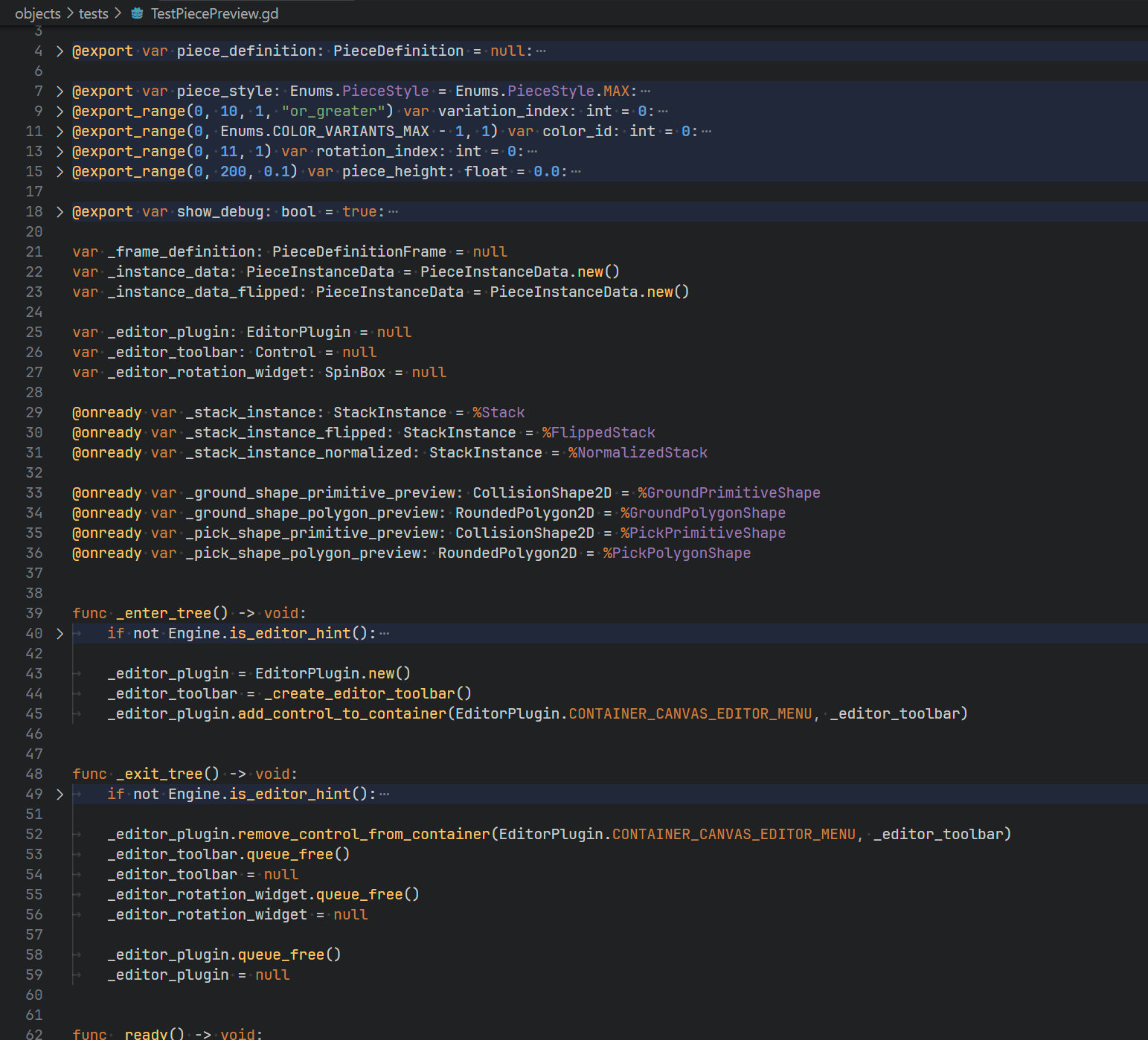Click the 'tests' breadcrumb segment
Viewport: 1148px width, 1040px height.
tap(94, 13)
